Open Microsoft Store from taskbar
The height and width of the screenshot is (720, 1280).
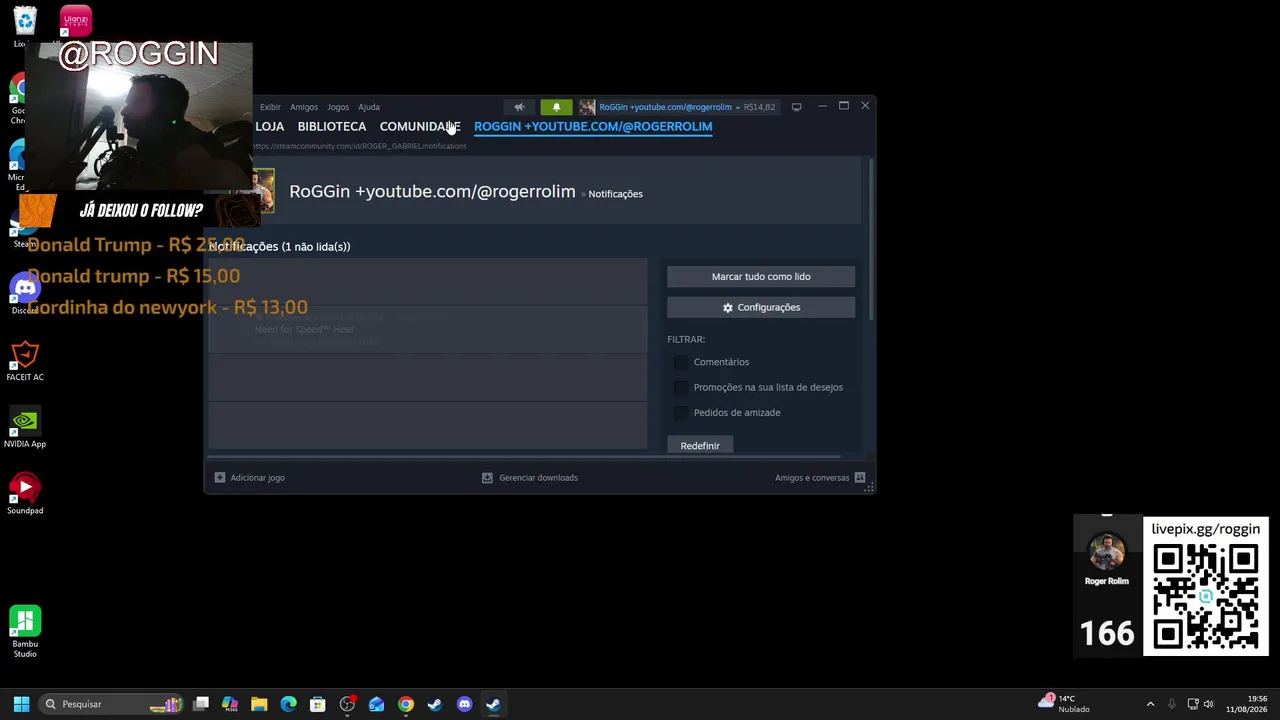tap(317, 704)
